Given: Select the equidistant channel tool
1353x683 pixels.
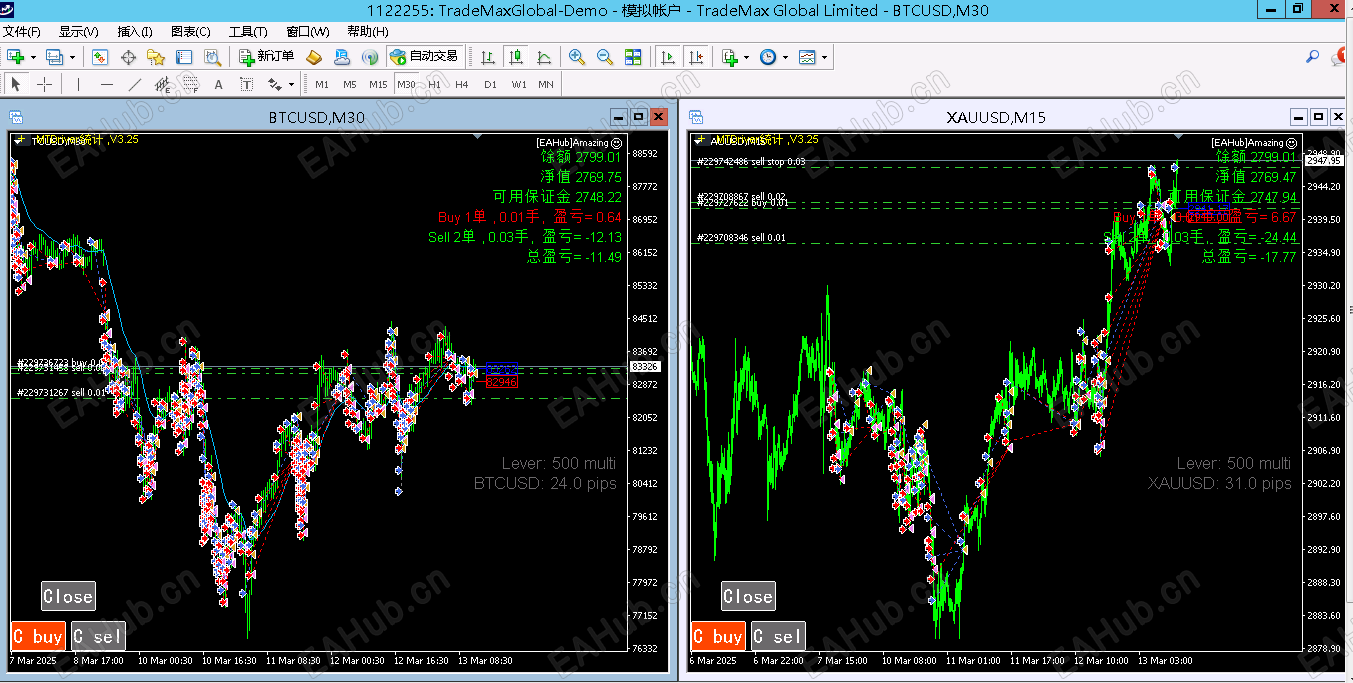Looking at the screenshot, I should (162, 84).
